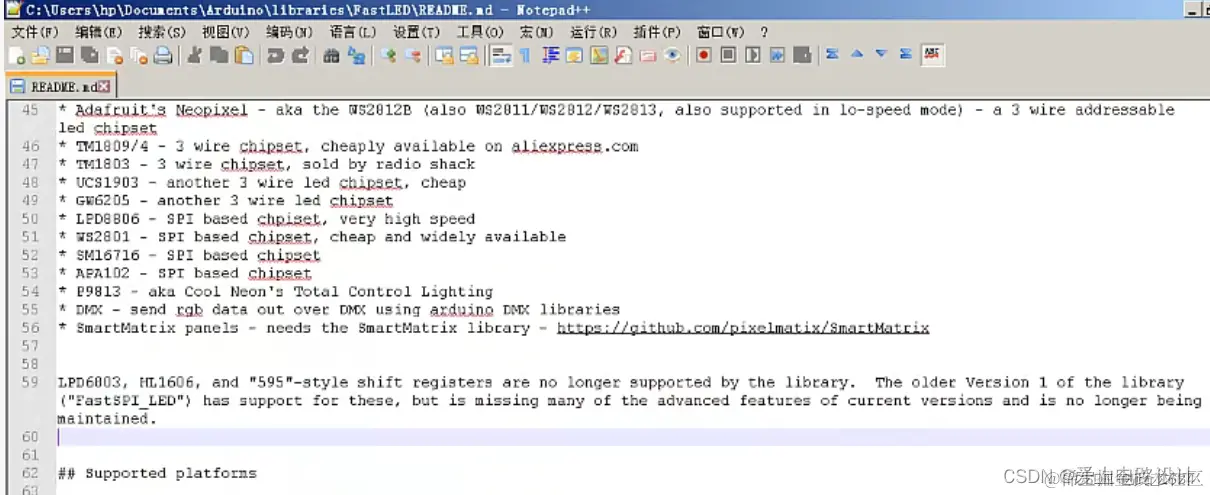Select the README.md document tab
The width and height of the screenshot is (1210, 495).
61,86
